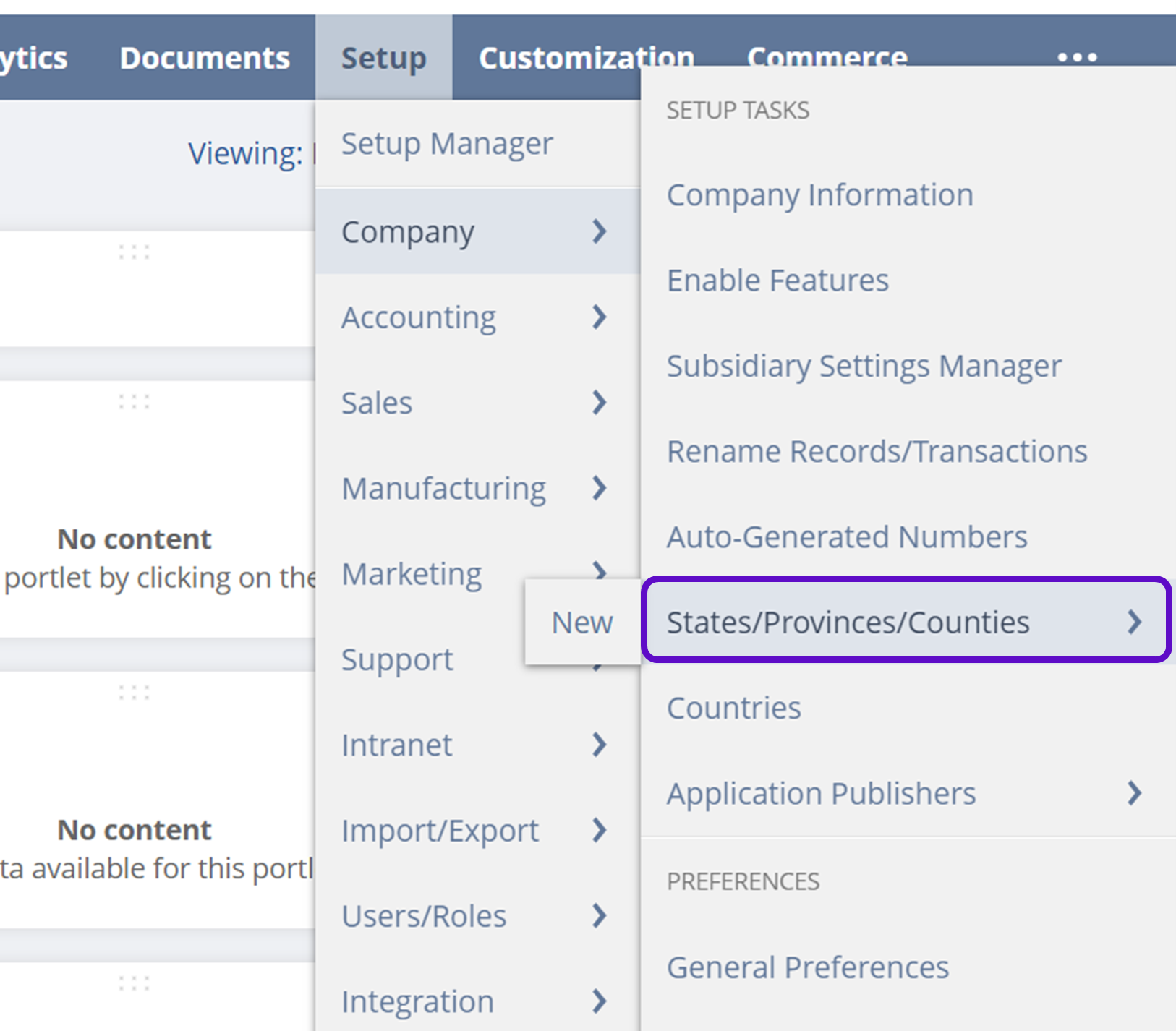Expand the Sales submenu chevron
The height and width of the screenshot is (1031, 1176).
point(599,403)
